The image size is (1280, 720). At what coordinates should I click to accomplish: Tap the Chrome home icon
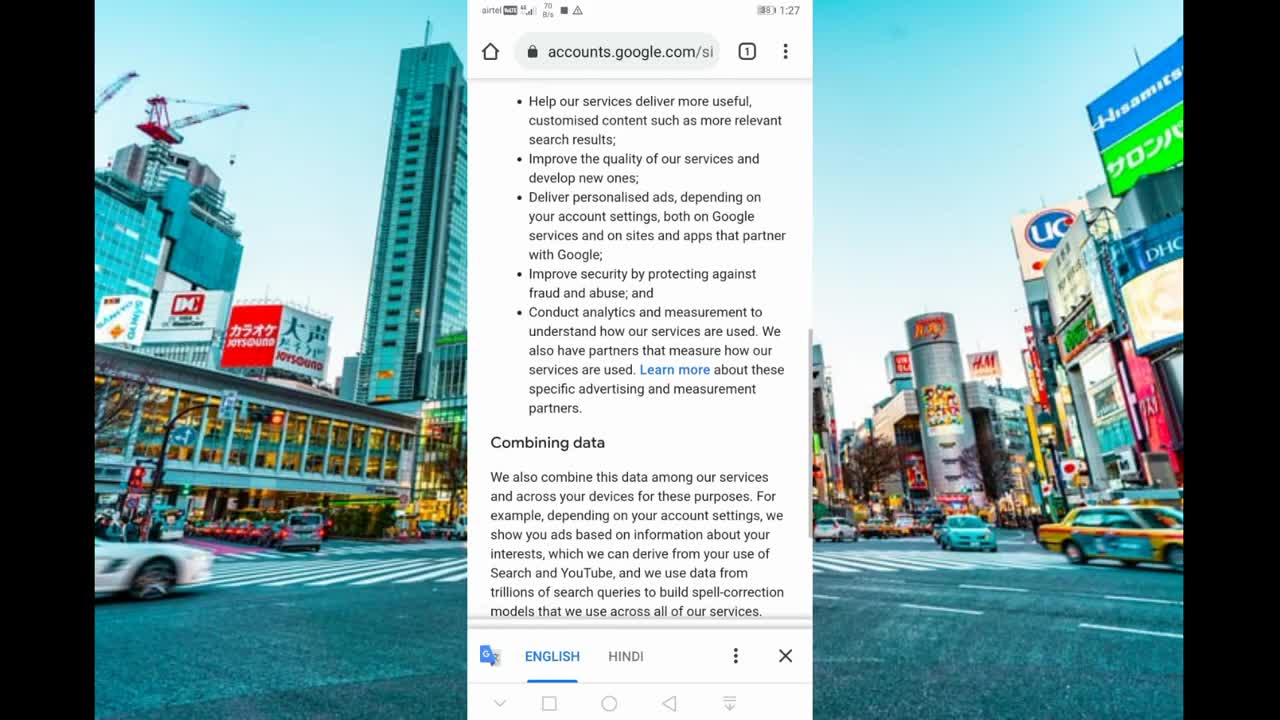click(x=490, y=52)
